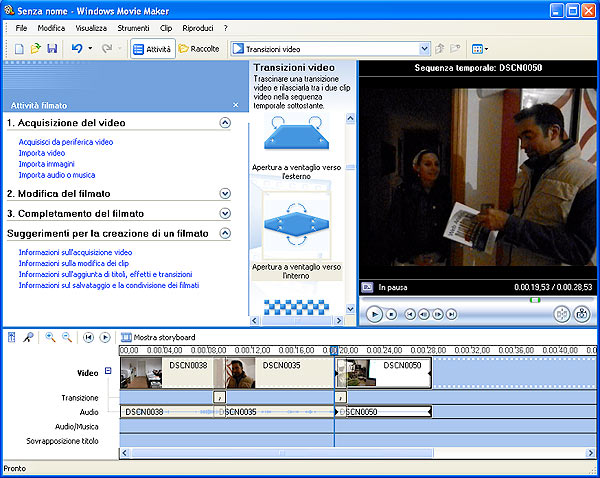Open a project with the folder icon

click(x=36, y=49)
